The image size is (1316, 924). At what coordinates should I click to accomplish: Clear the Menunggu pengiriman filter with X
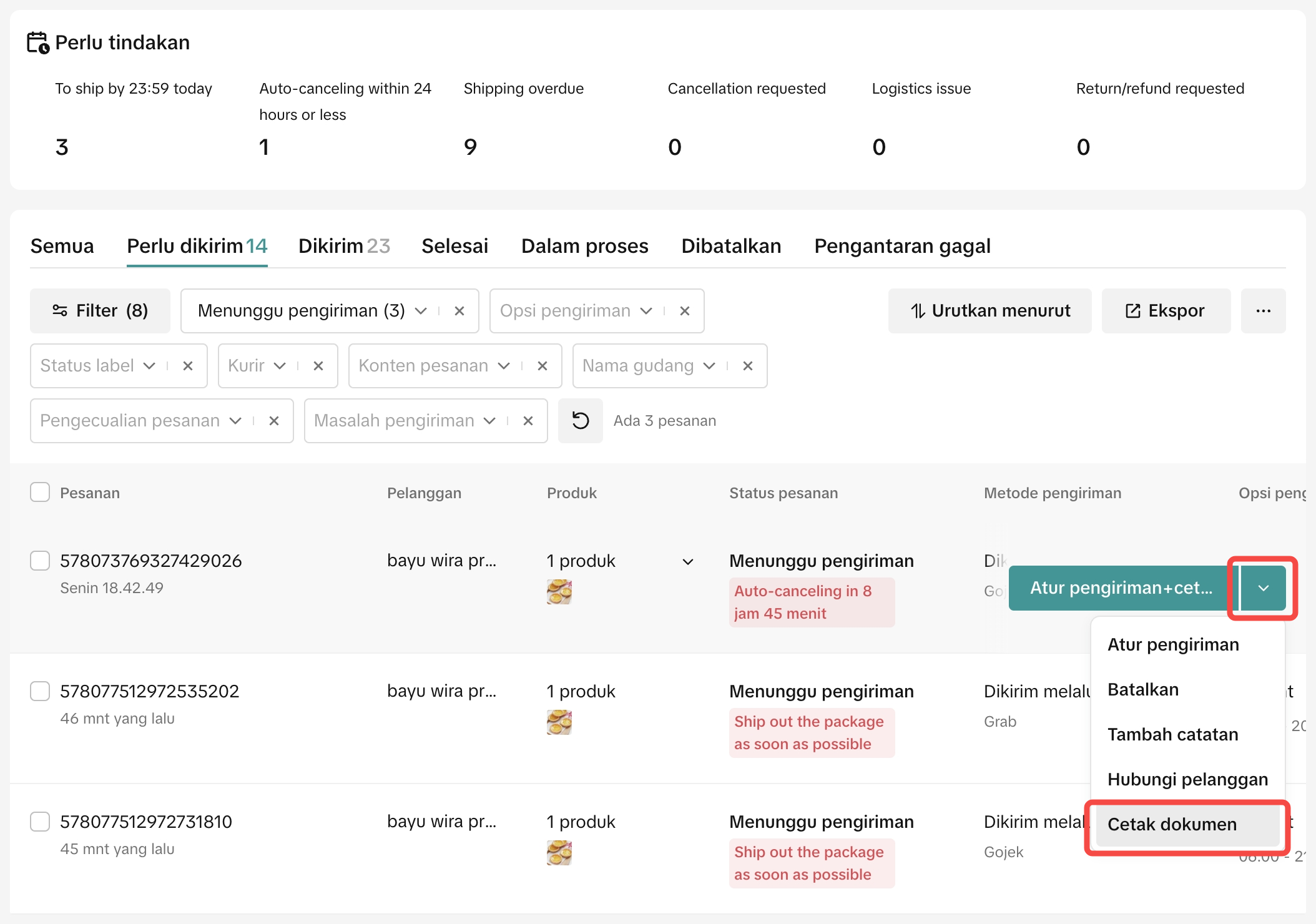point(459,311)
